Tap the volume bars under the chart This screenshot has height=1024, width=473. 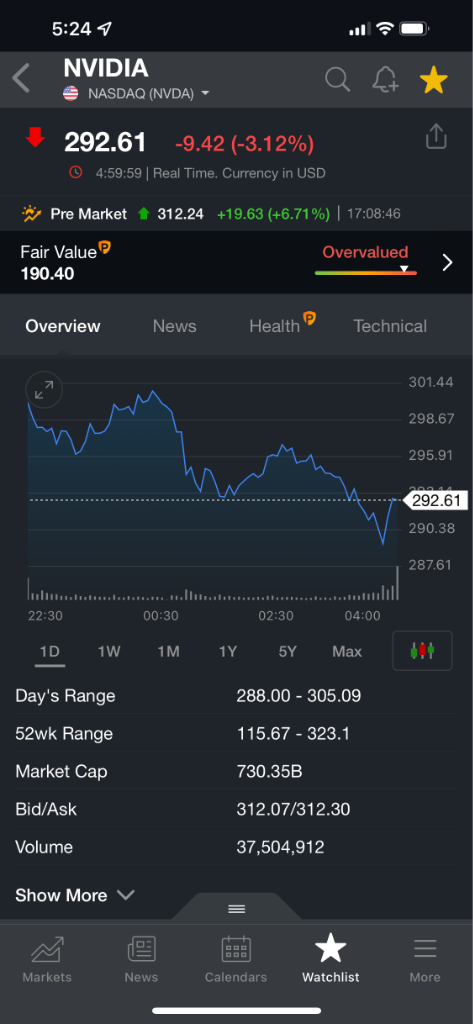212,584
